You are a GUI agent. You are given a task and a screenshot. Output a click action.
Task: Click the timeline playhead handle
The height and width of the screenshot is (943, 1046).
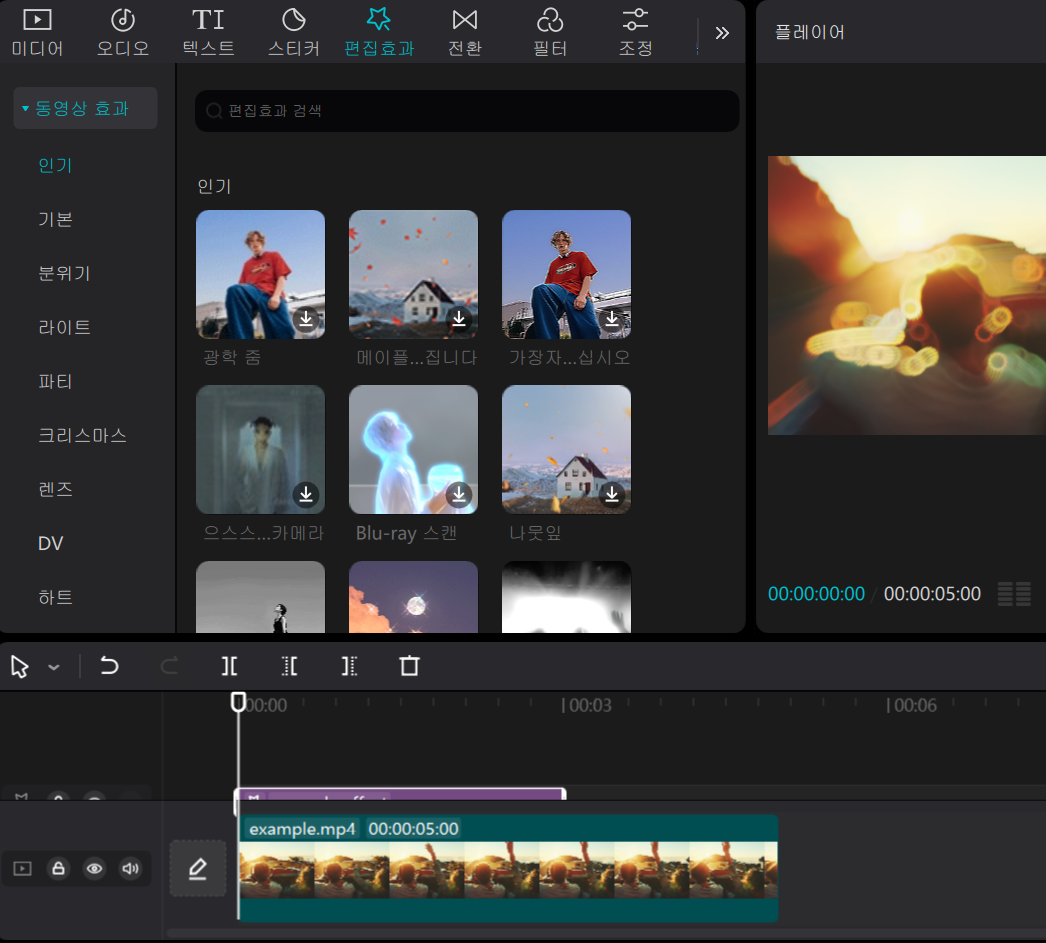click(x=238, y=702)
